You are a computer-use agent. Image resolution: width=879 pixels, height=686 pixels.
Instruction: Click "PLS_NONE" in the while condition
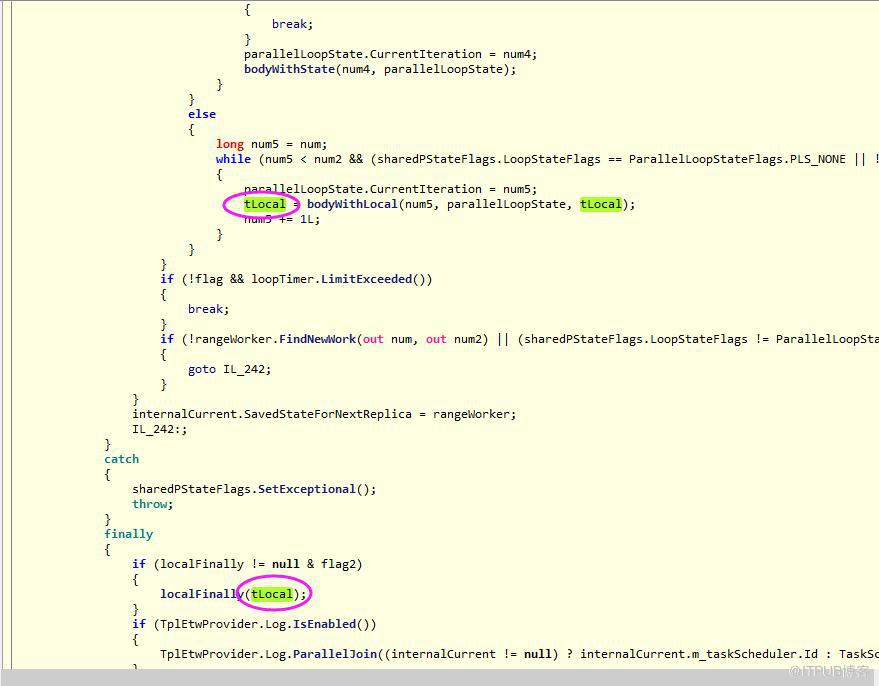(x=818, y=159)
